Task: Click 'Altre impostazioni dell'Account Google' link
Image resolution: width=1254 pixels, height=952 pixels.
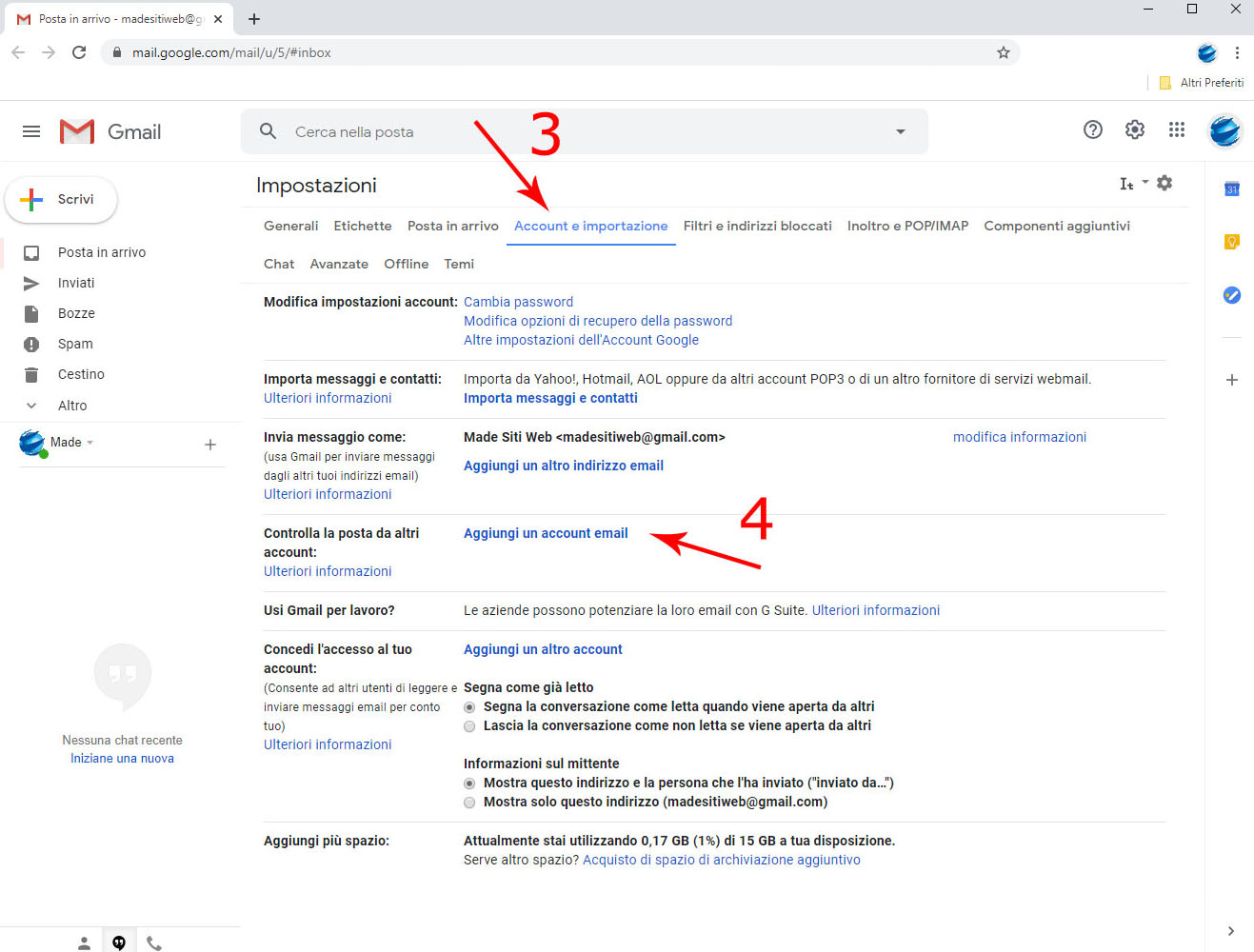Action: 581,340
